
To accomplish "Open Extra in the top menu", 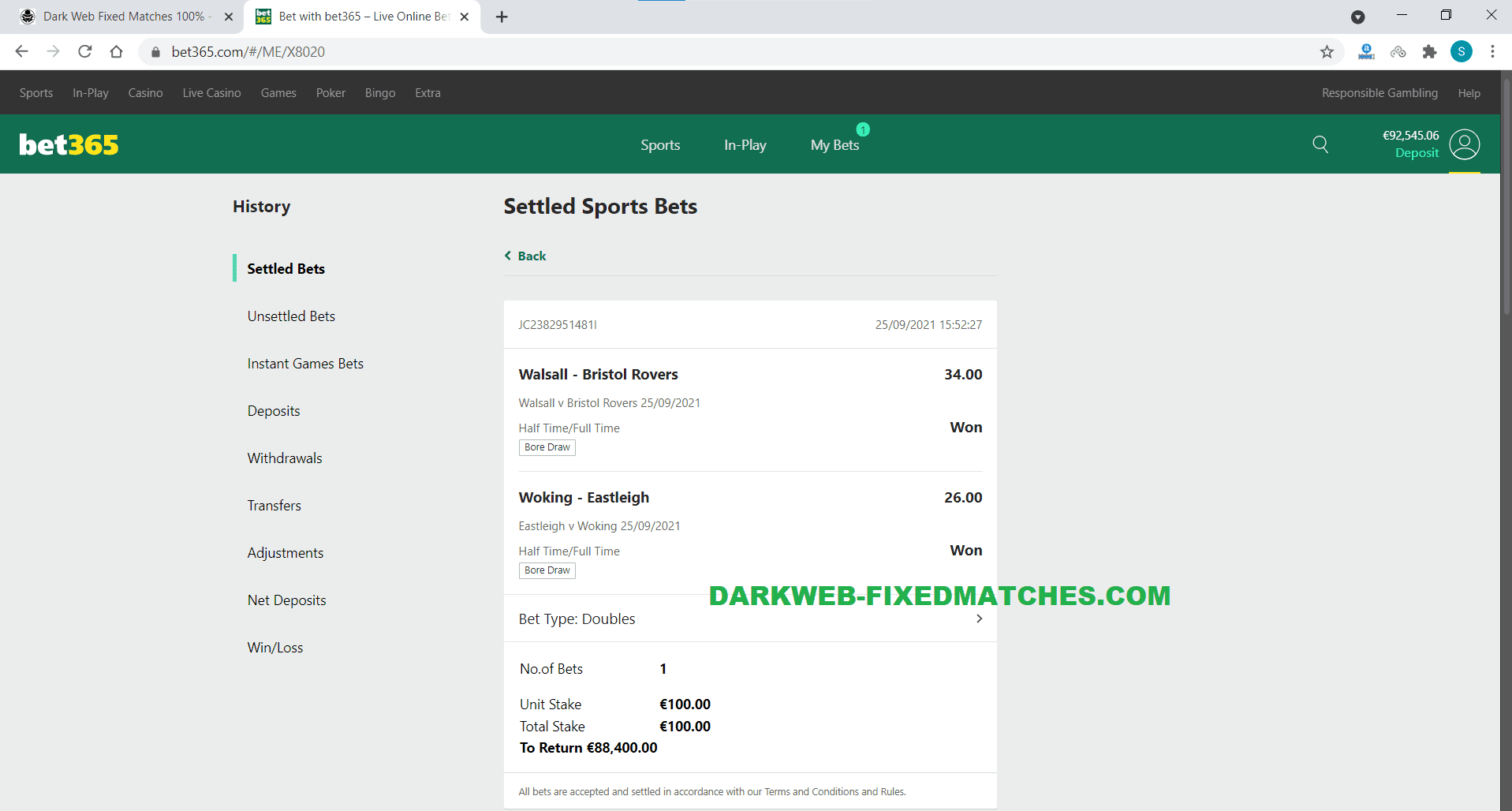I will [428, 93].
